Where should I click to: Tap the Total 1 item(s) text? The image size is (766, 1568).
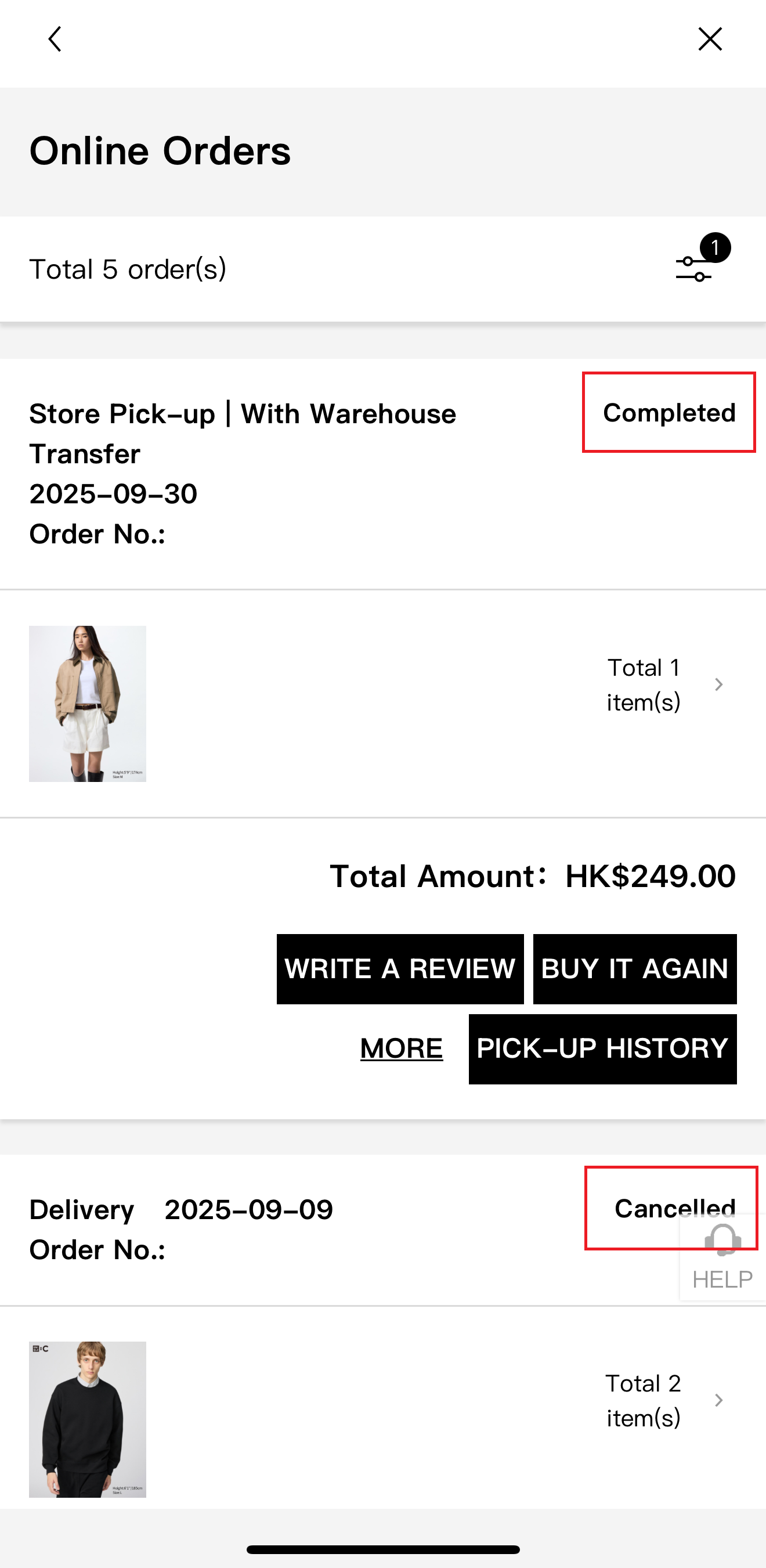pos(643,685)
